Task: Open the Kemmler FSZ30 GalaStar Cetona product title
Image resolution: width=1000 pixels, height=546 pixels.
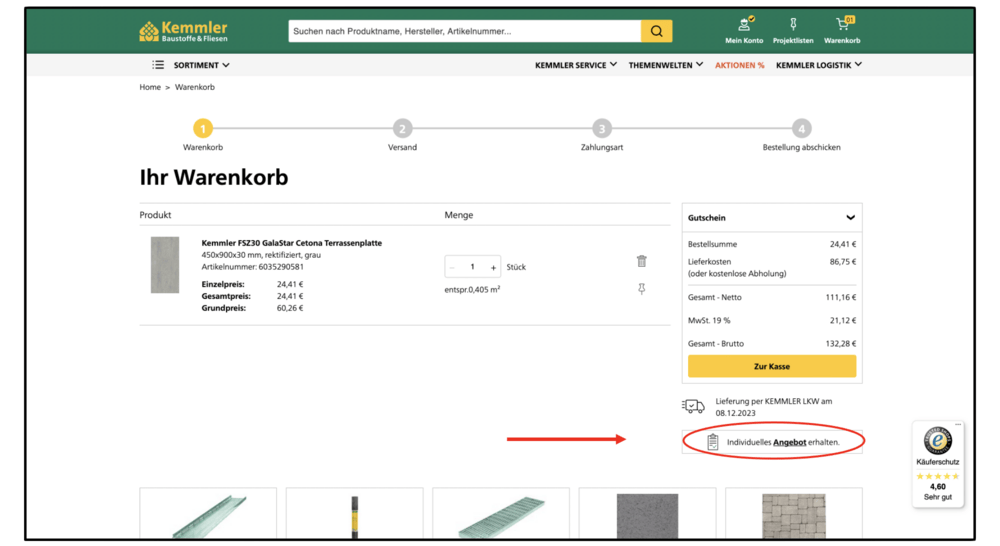Action: [x=291, y=243]
